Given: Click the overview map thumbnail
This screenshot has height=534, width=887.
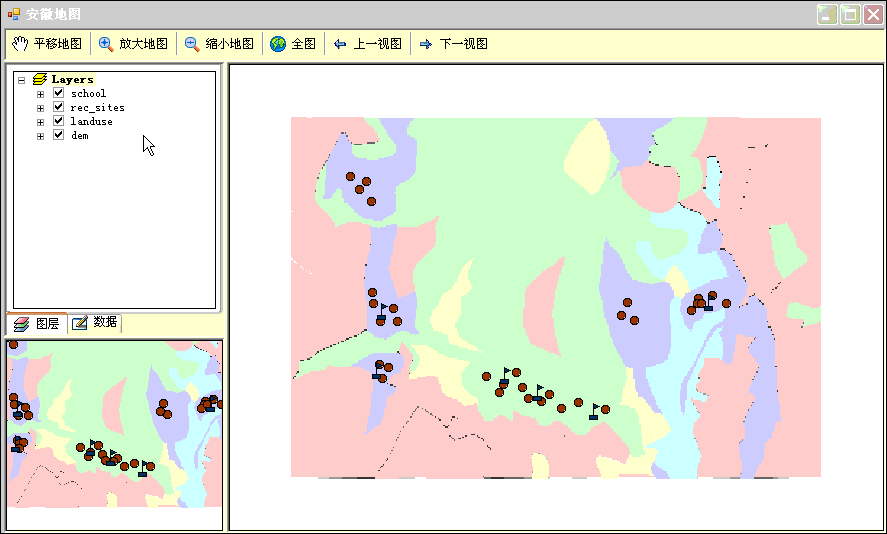Looking at the screenshot, I should [x=115, y=435].
